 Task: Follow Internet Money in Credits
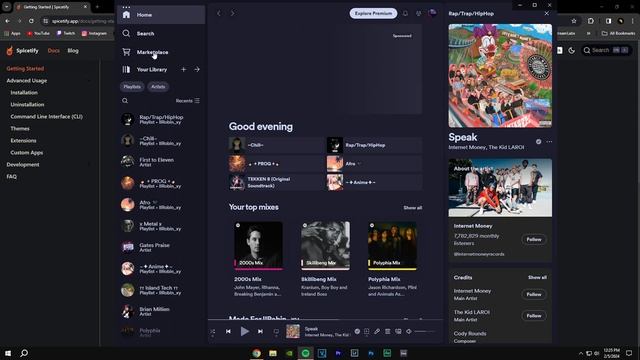coord(533,294)
